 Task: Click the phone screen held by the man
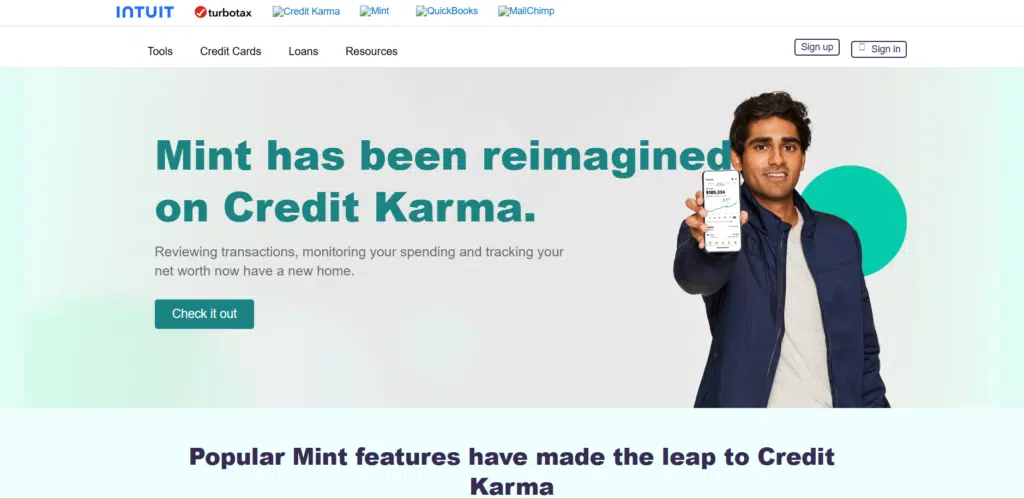[x=722, y=211]
